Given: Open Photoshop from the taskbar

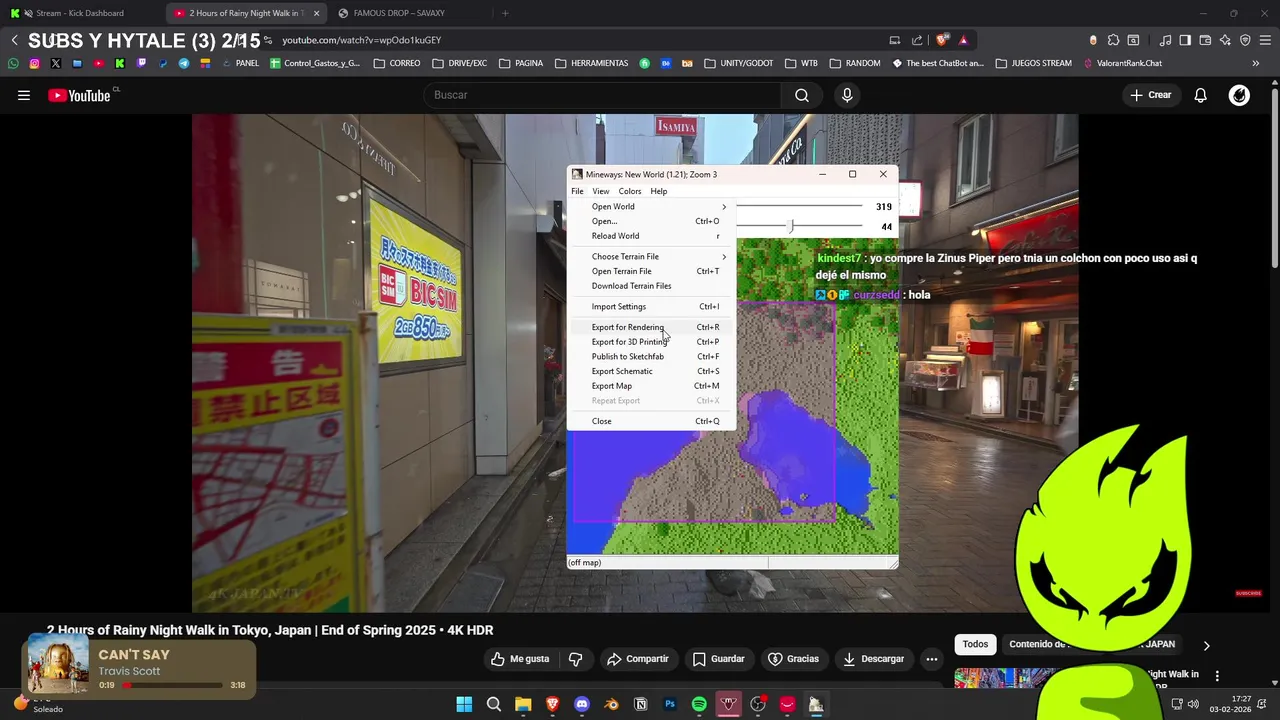Looking at the screenshot, I should [x=670, y=705].
